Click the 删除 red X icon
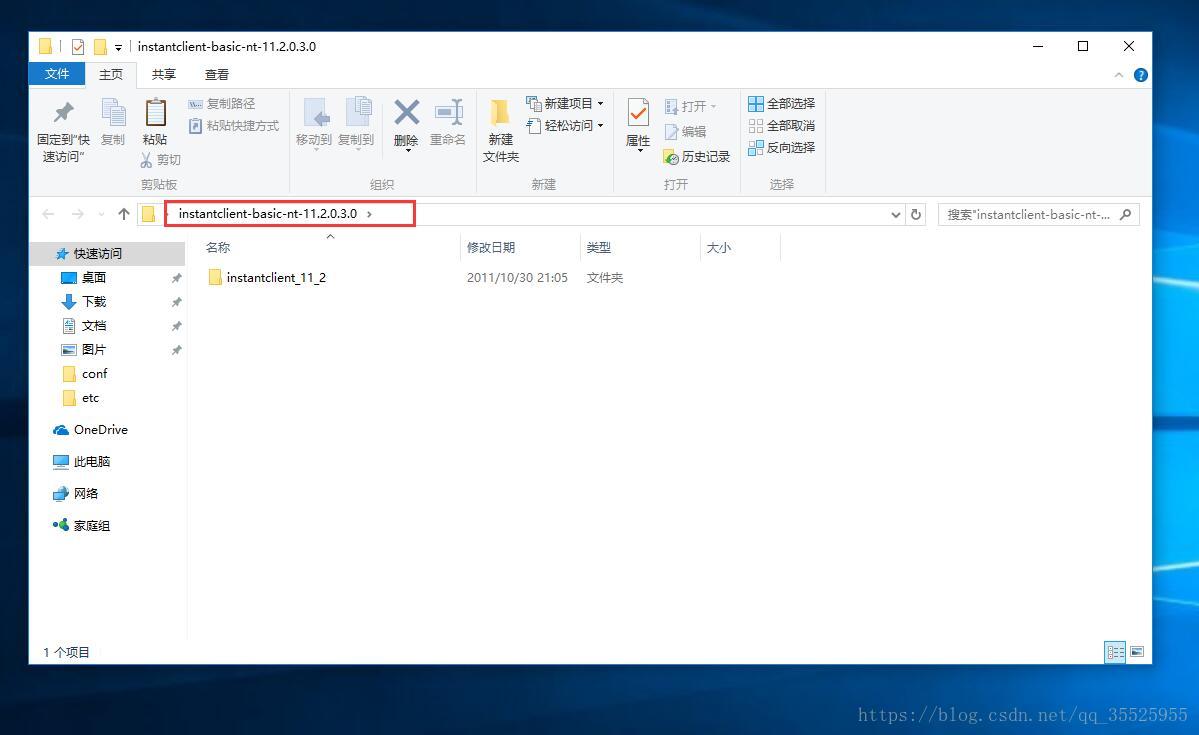1199x735 pixels. [406, 112]
